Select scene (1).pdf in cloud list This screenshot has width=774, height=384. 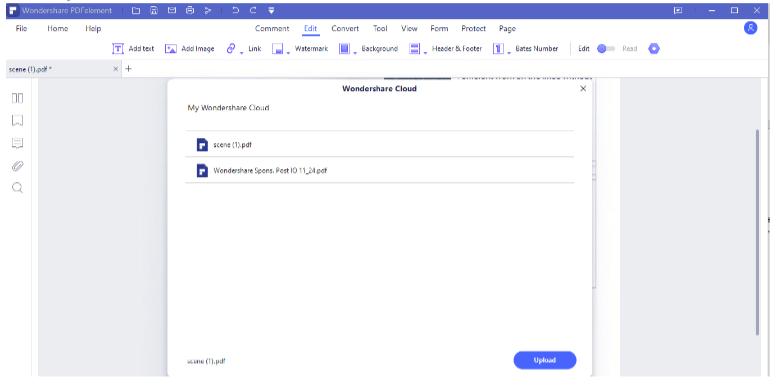(380, 145)
